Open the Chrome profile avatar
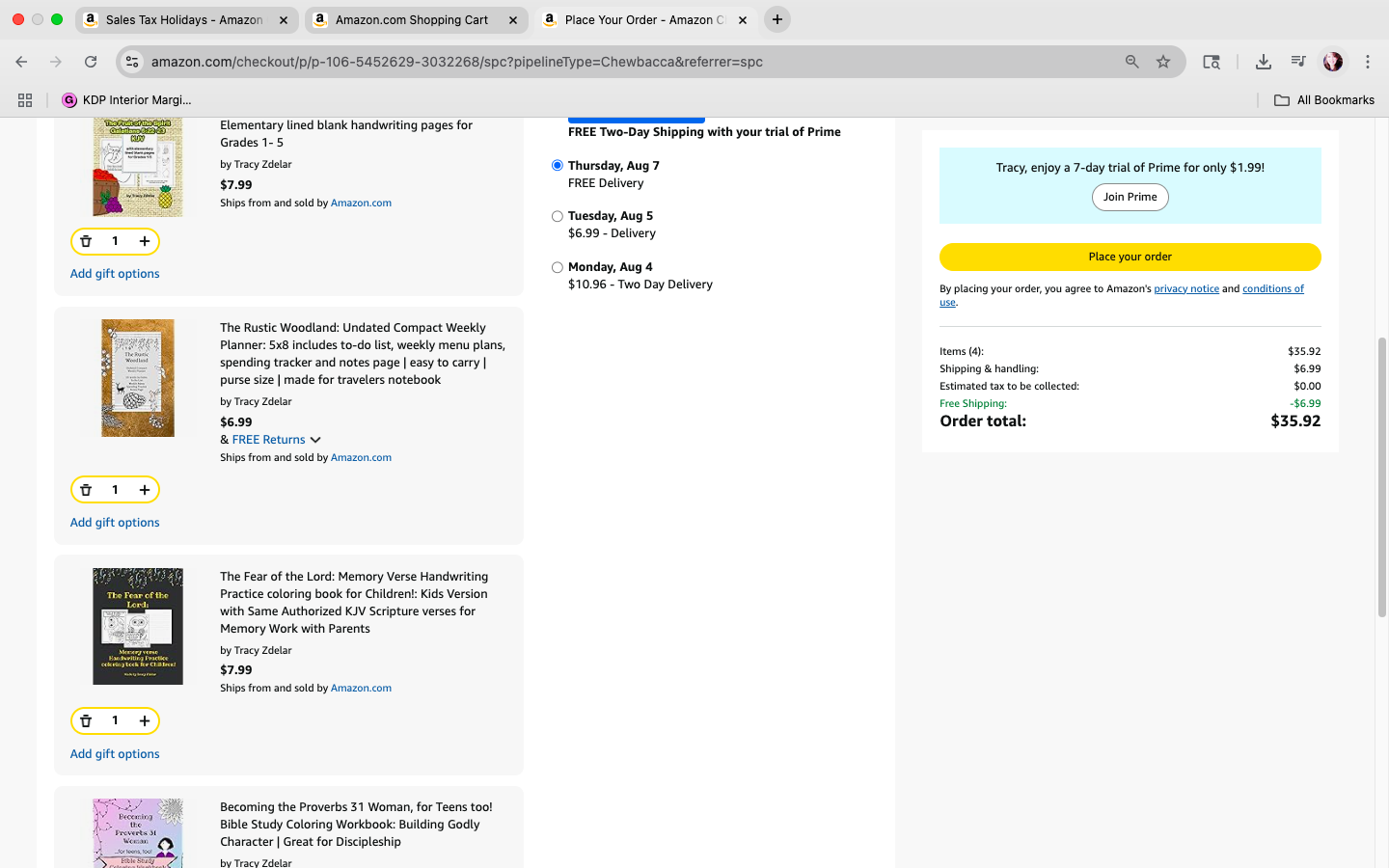 tap(1333, 62)
